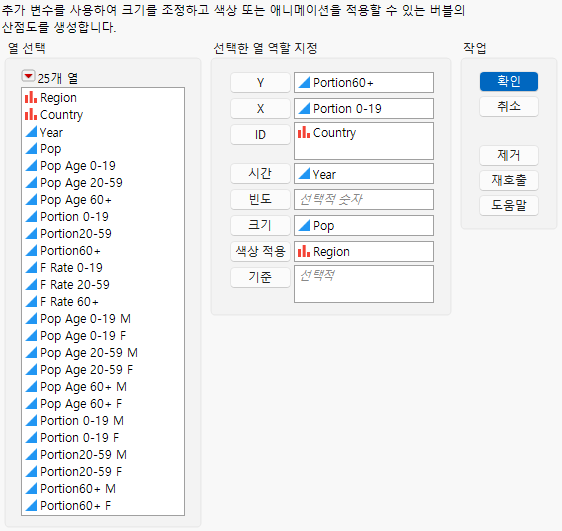Click the continuous icon beside Pop Age 0-19
The width and height of the screenshot is (562, 531).
point(31,166)
